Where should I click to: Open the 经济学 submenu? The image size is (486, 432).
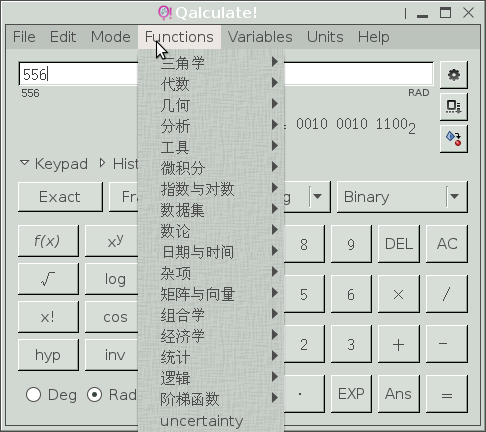(x=211, y=336)
